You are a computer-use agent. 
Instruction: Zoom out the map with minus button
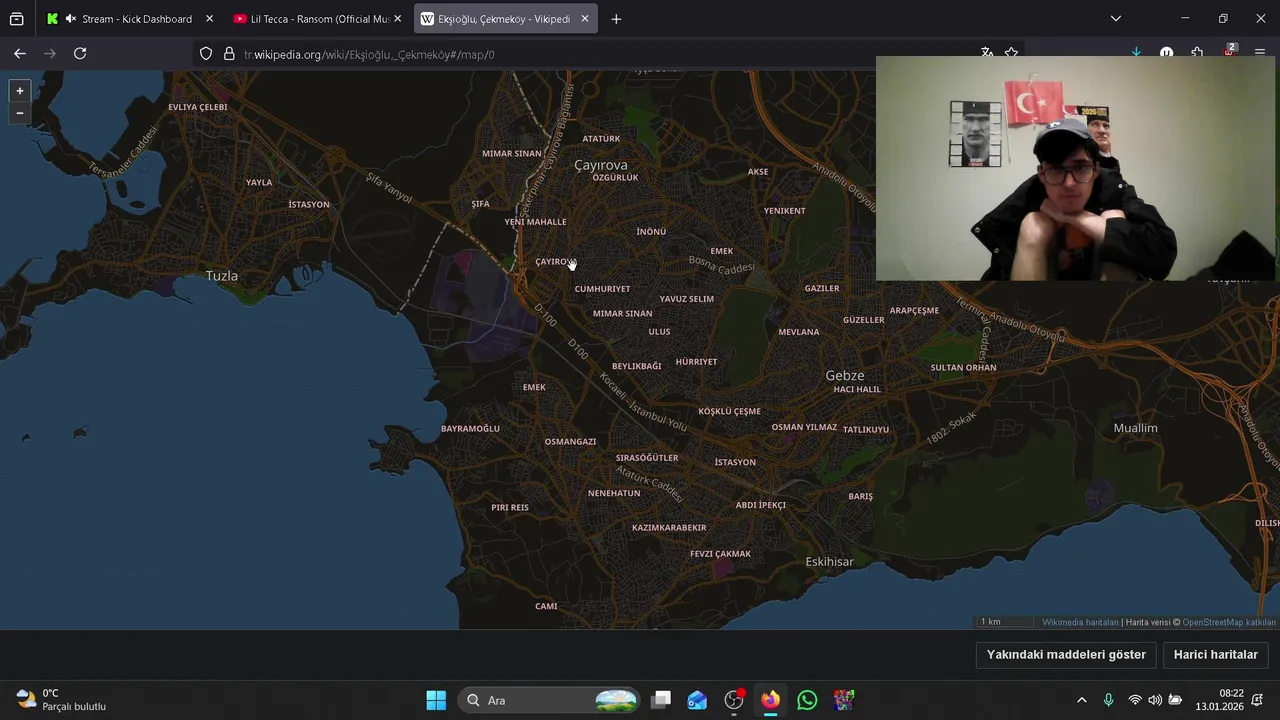pos(19,113)
